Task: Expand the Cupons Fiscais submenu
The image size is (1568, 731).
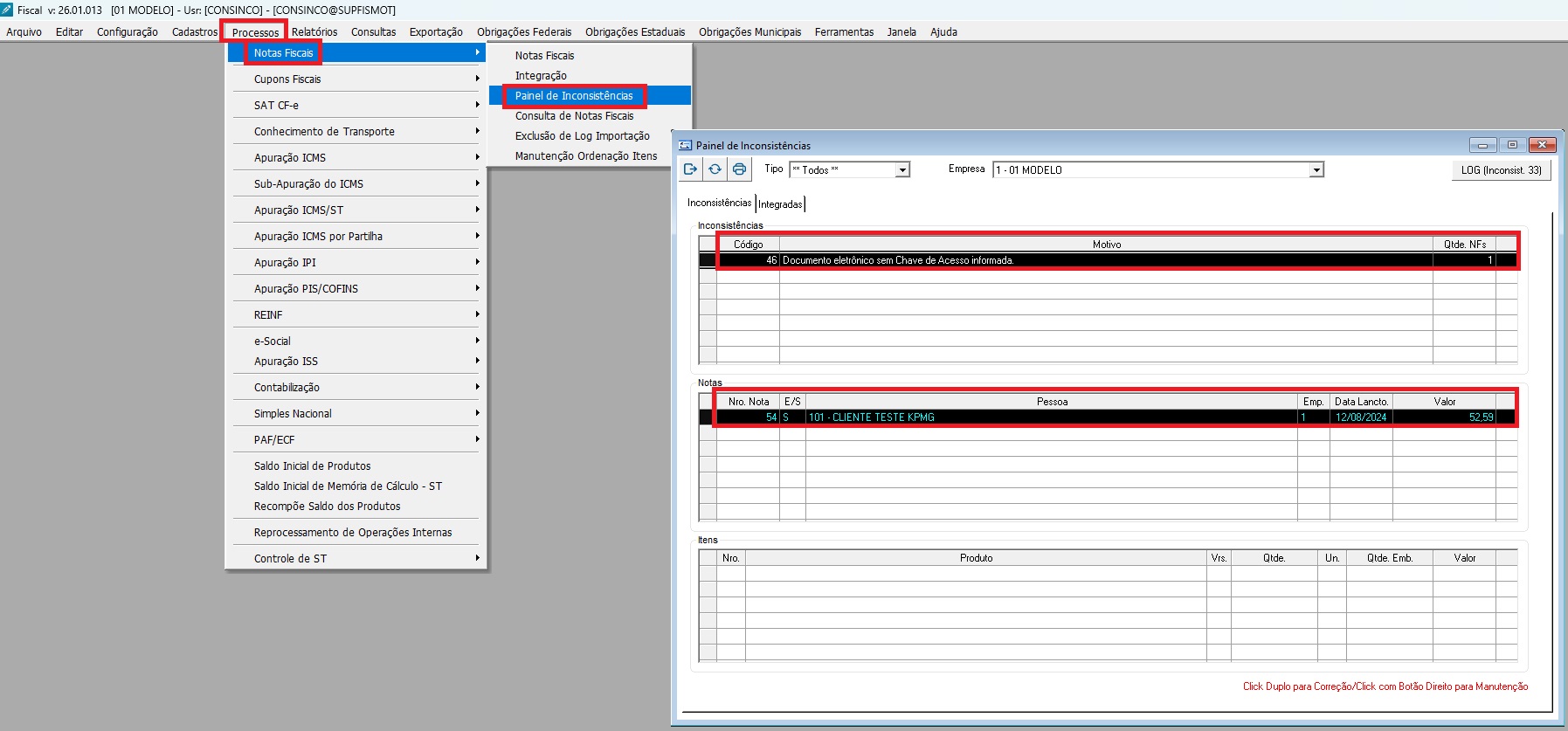Action: pyautogui.click(x=356, y=79)
